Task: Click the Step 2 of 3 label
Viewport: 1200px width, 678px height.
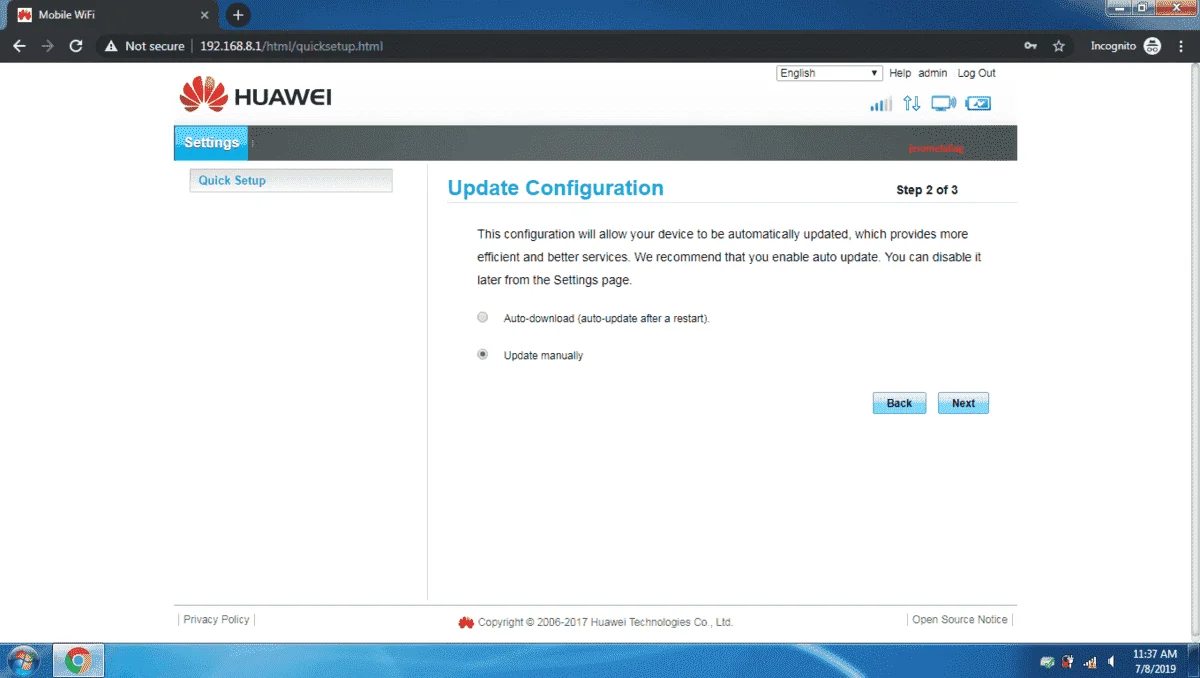Action: (927, 190)
